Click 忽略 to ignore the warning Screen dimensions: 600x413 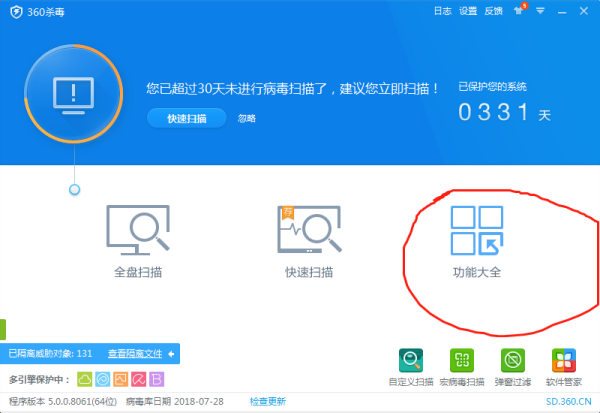coord(246,119)
